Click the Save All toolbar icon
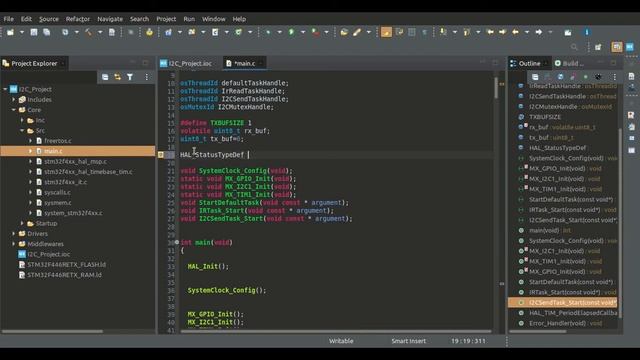 click(47, 32)
